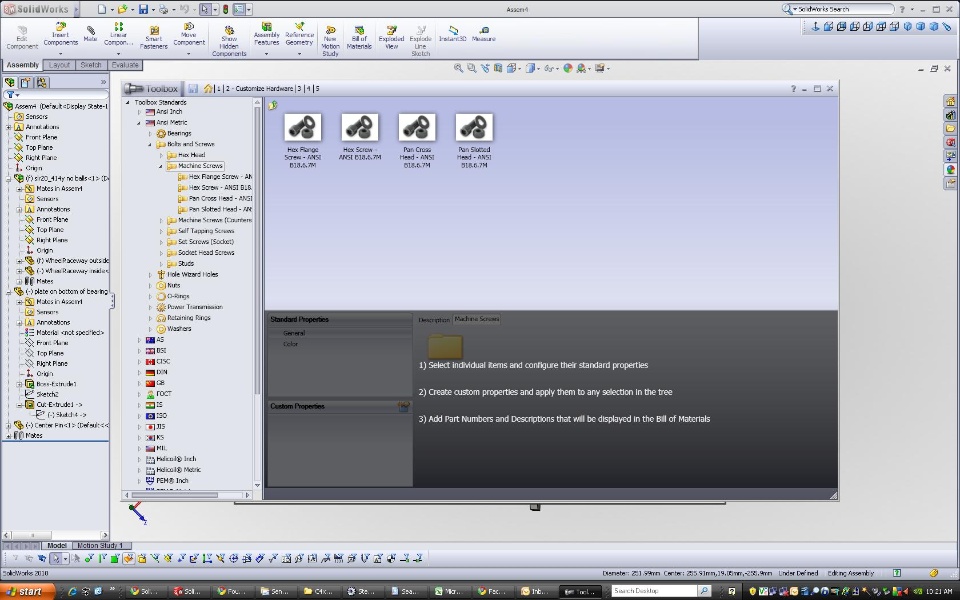Select the Hex Screw ANSI B18.6.7M thumbnail
Image resolution: width=960 pixels, height=600 pixels.
[x=360, y=127]
